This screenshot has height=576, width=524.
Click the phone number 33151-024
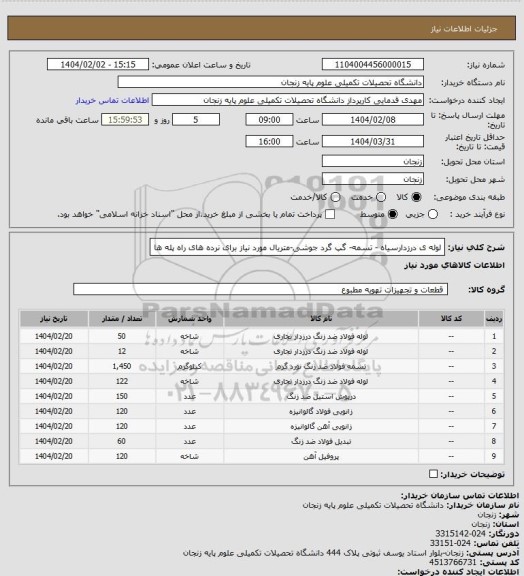coord(451,543)
